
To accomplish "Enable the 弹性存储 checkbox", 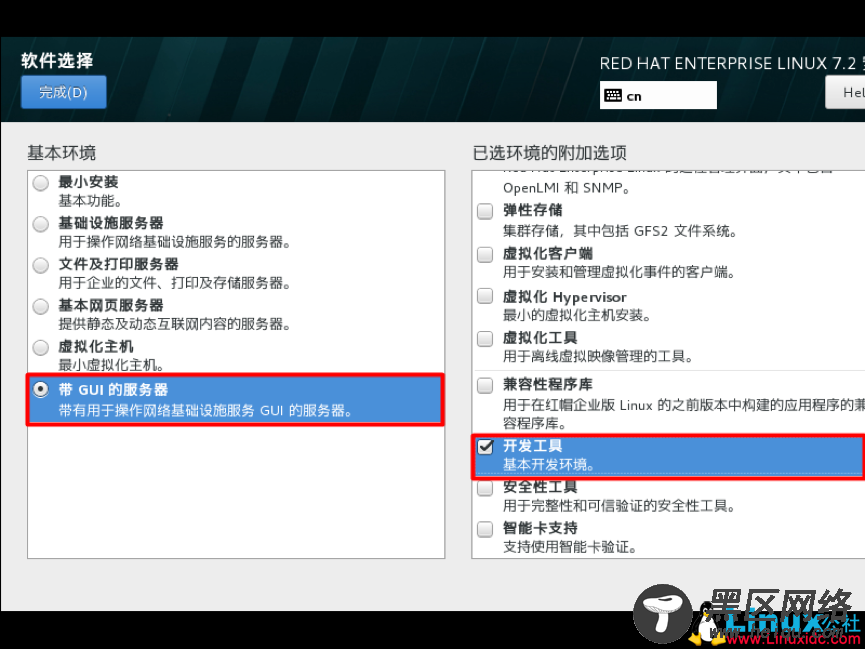I will tap(485, 211).
